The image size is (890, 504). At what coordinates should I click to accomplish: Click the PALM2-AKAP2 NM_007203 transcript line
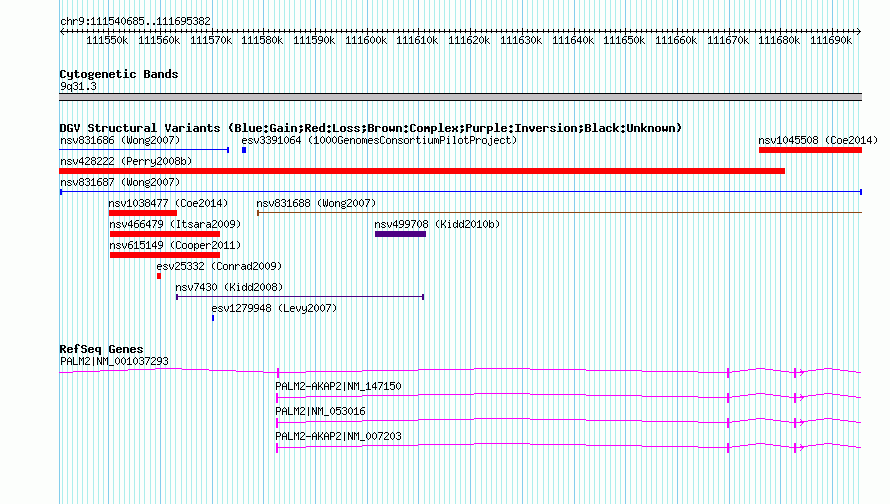pos(569,447)
